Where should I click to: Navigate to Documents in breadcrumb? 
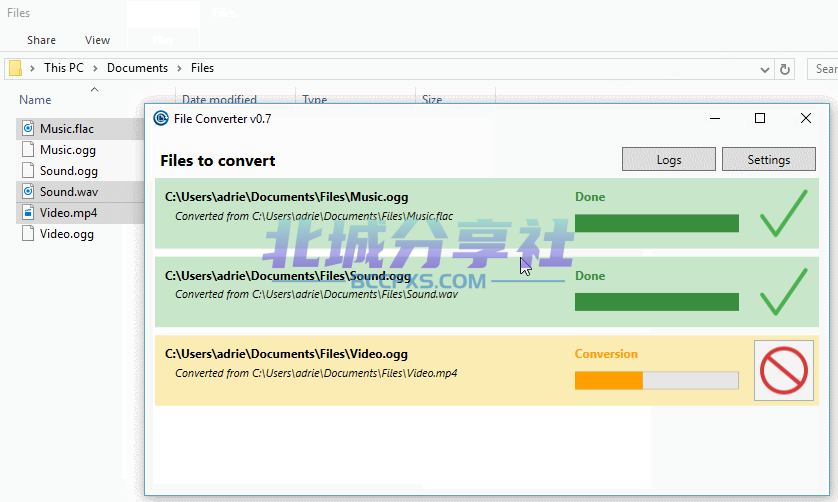137,68
